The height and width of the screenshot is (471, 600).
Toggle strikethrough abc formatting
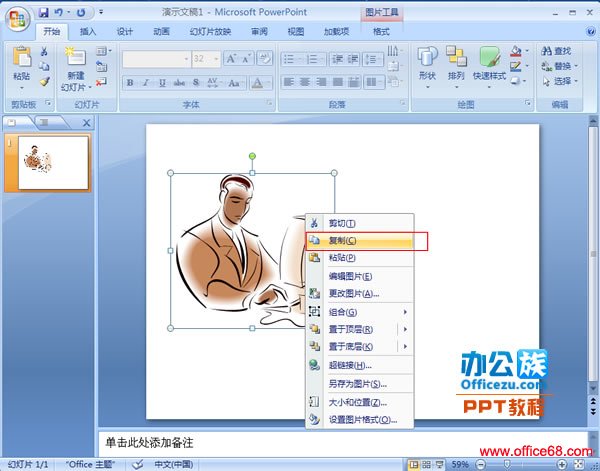click(x=179, y=82)
